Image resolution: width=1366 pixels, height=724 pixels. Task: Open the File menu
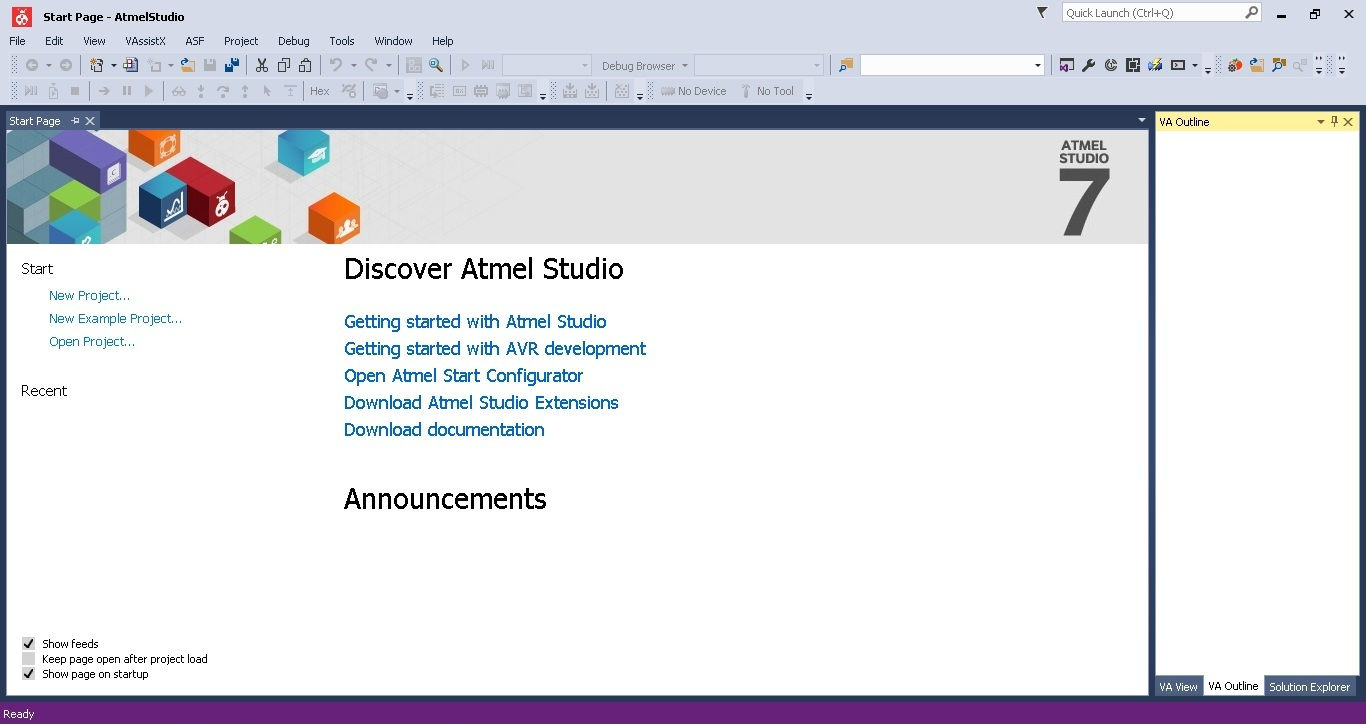pos(17,41)
